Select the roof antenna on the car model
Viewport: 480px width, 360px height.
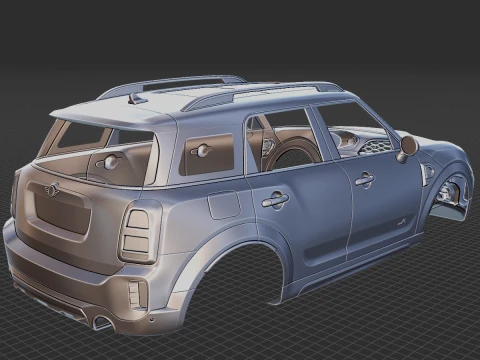pyautogui.click(x=137, y=99)
